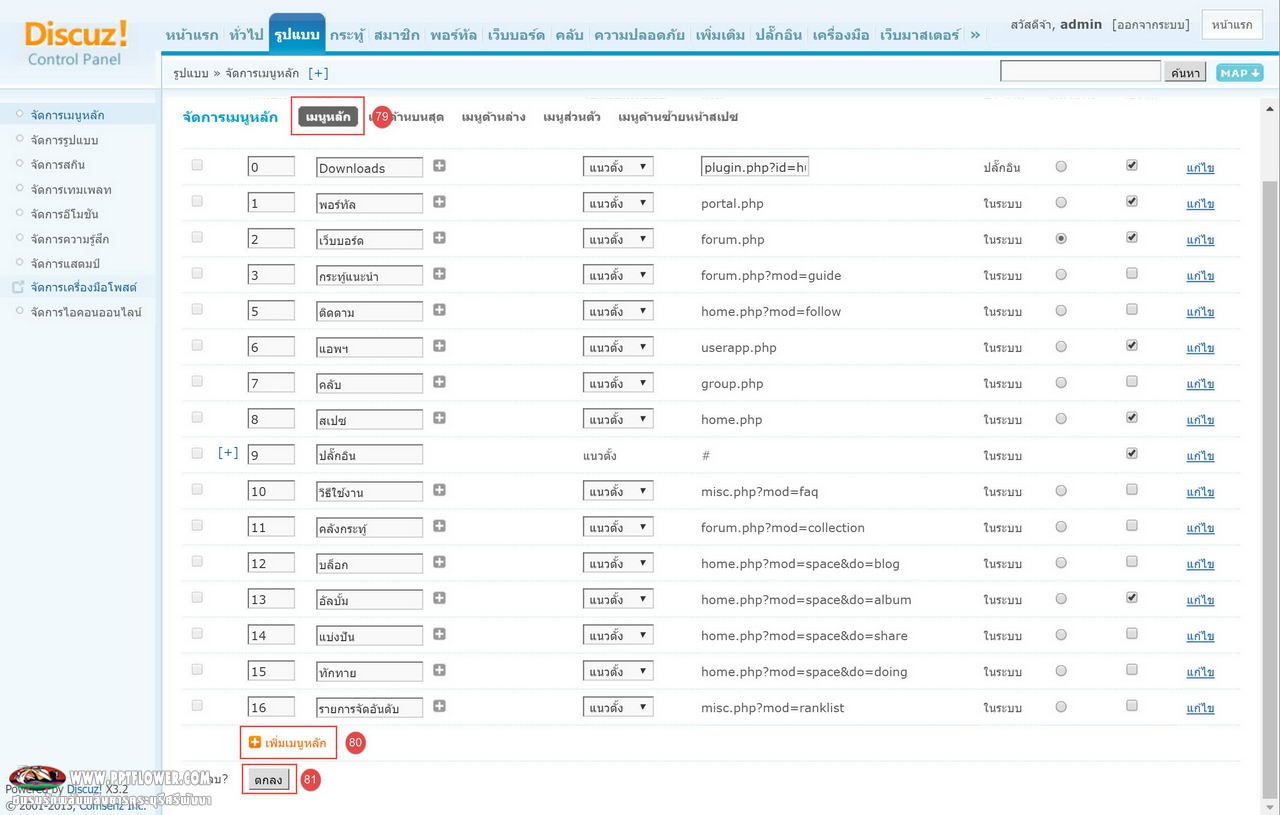Viewport: 1280px width, 815px height.
Task: Open the เว็บบอร์ด top navigation menu
Action: (x=516, y=35)
